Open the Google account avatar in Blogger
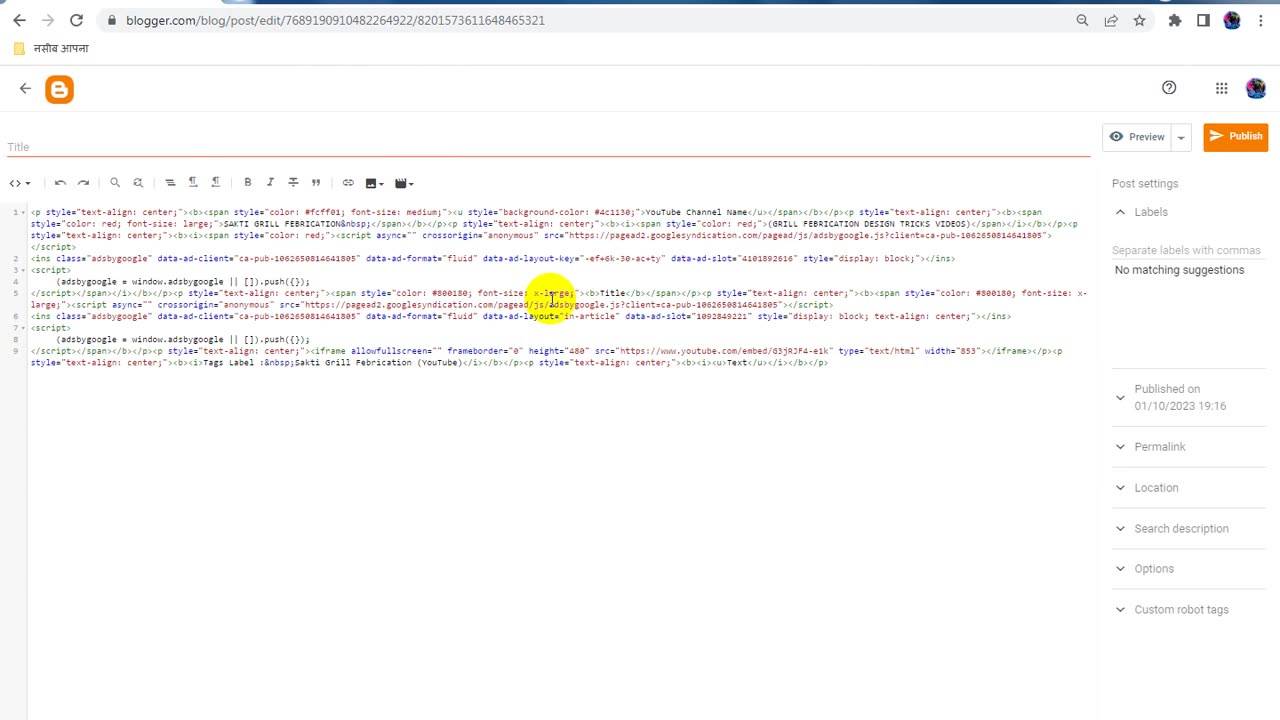Screen dimensions: 1280x720 point(1256,88)
